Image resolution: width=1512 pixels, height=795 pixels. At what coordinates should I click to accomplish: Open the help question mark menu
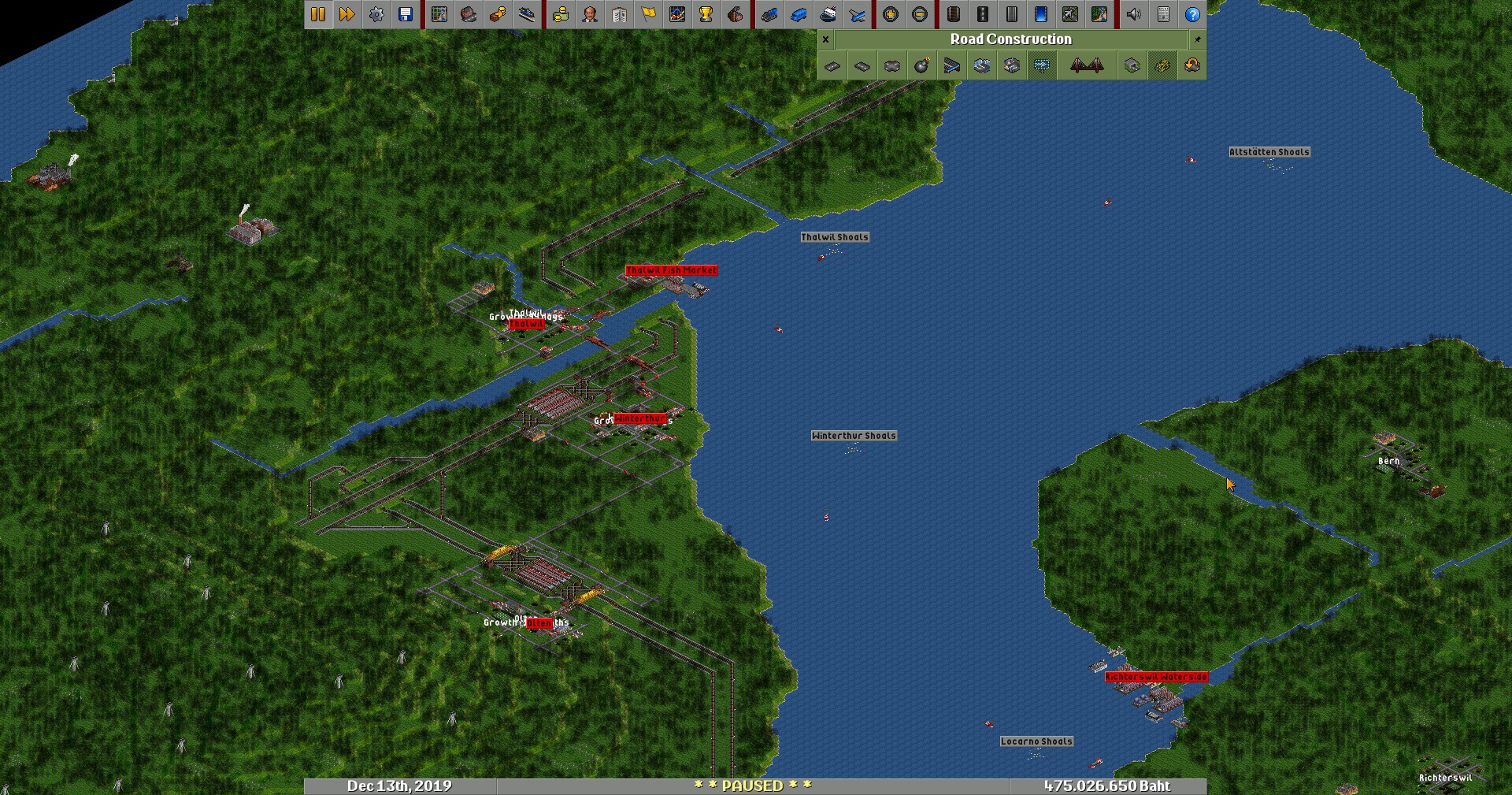(1192, 14)
